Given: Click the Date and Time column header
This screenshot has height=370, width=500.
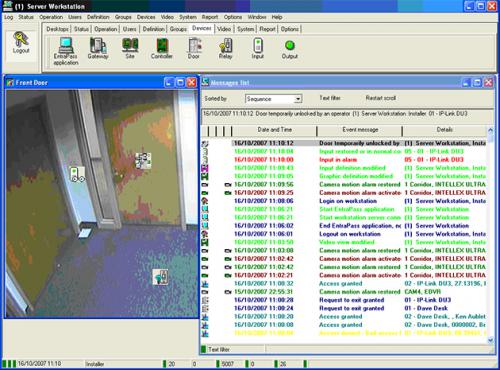Looking at the screenshot, I should pyautogui.click(x=274, y=130).
